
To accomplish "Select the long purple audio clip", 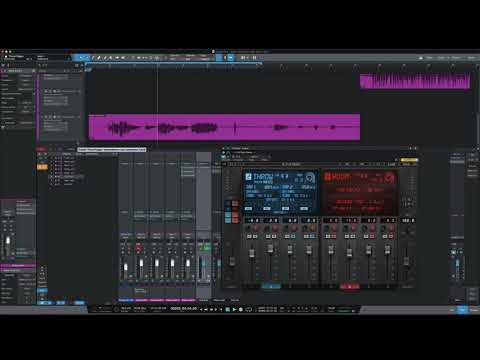I will [224, 127].
